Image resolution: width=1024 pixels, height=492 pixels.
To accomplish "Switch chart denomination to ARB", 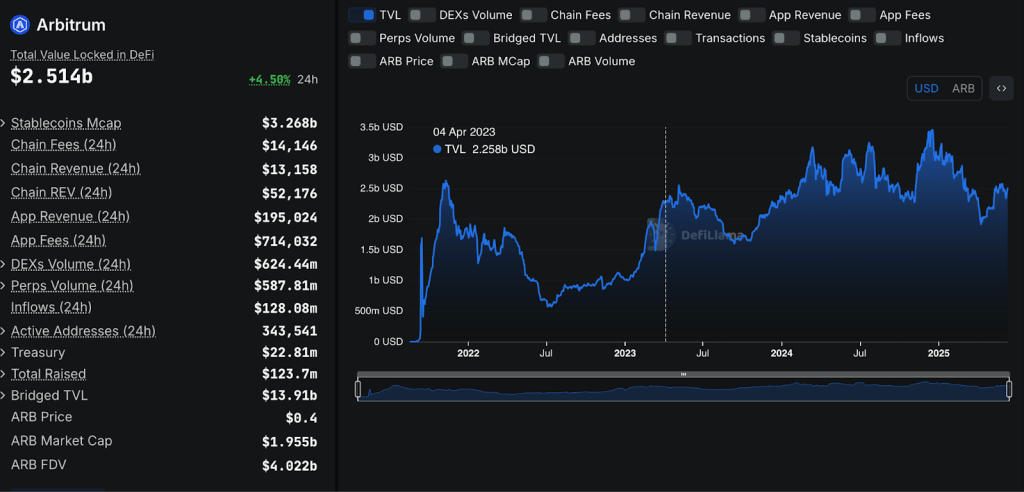I will point(963,88).
